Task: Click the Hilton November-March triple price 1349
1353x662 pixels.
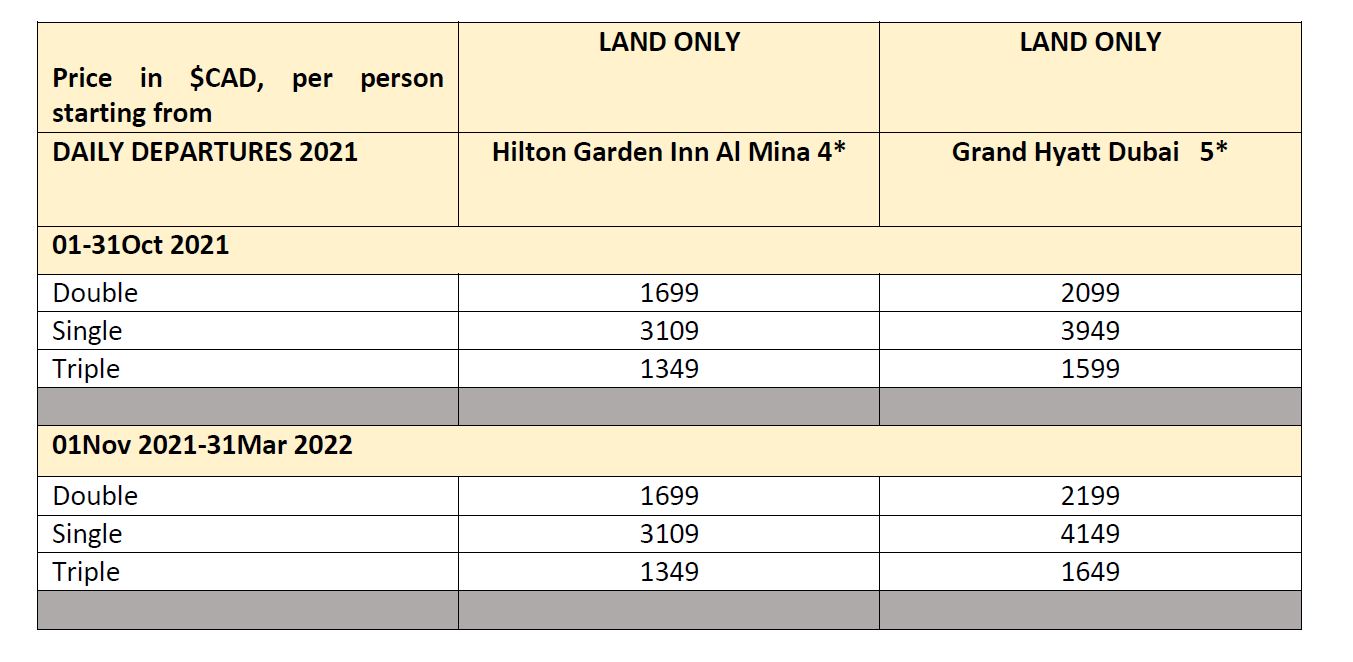Action: [669, 572]
